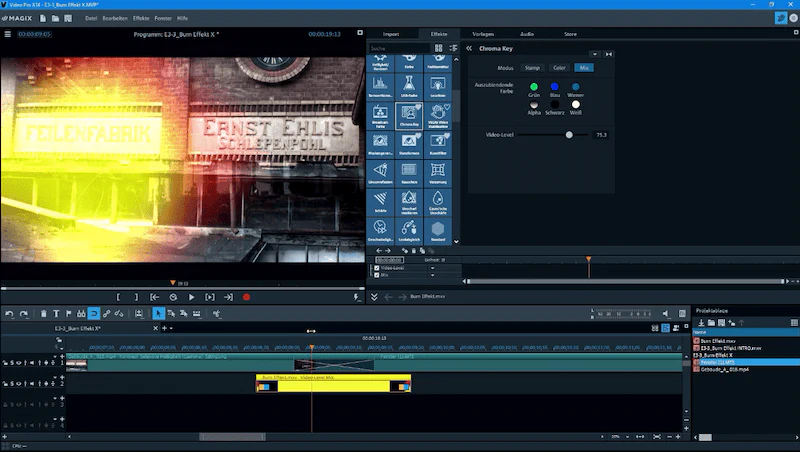The image size is (800, 452).
Task: Click the Undo arrow in timeline toolbar
Action: pos(9,313)
